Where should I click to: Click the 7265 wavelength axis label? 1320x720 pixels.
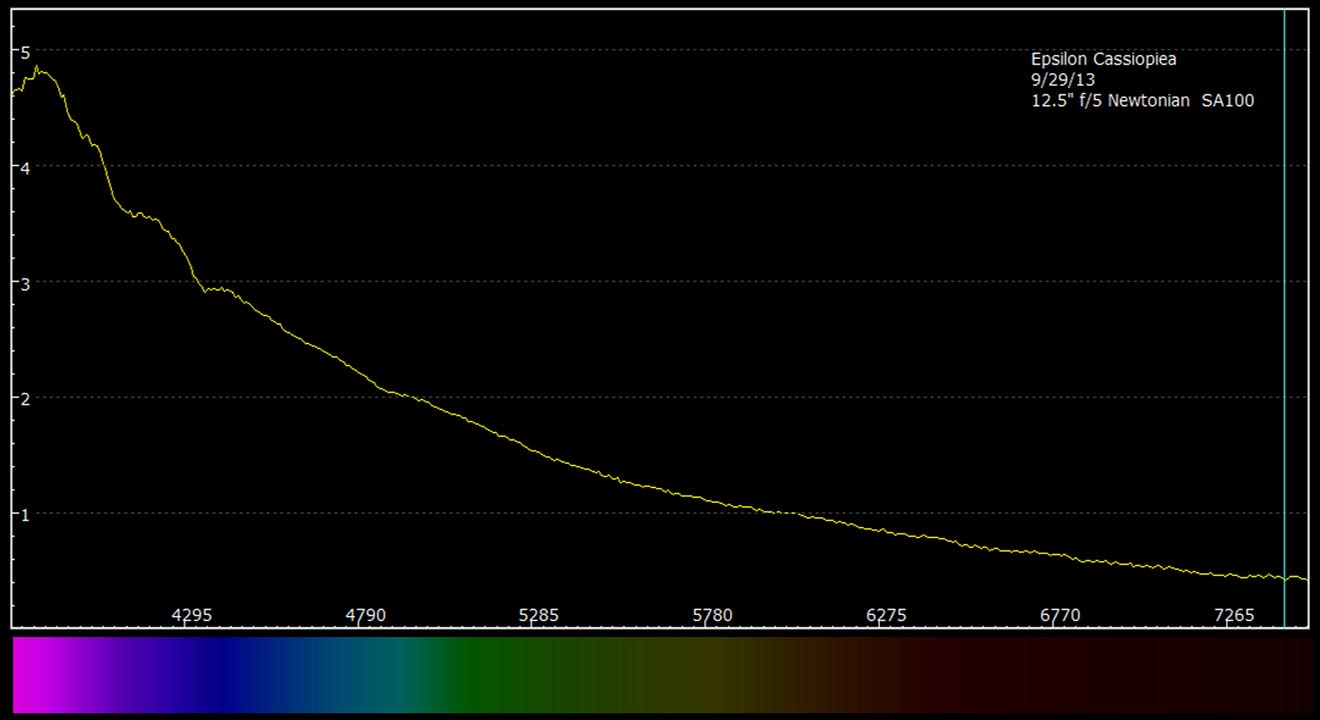coord(1233,615)
